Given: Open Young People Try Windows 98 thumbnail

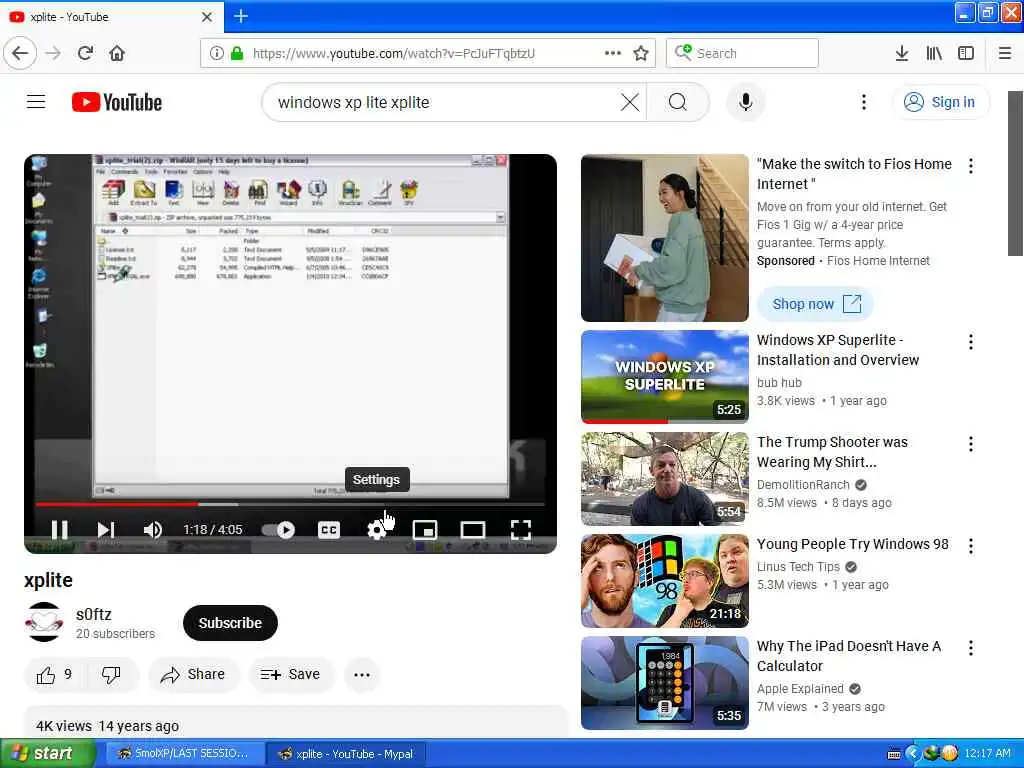Looking at the screenshot, I should [665, 581].
